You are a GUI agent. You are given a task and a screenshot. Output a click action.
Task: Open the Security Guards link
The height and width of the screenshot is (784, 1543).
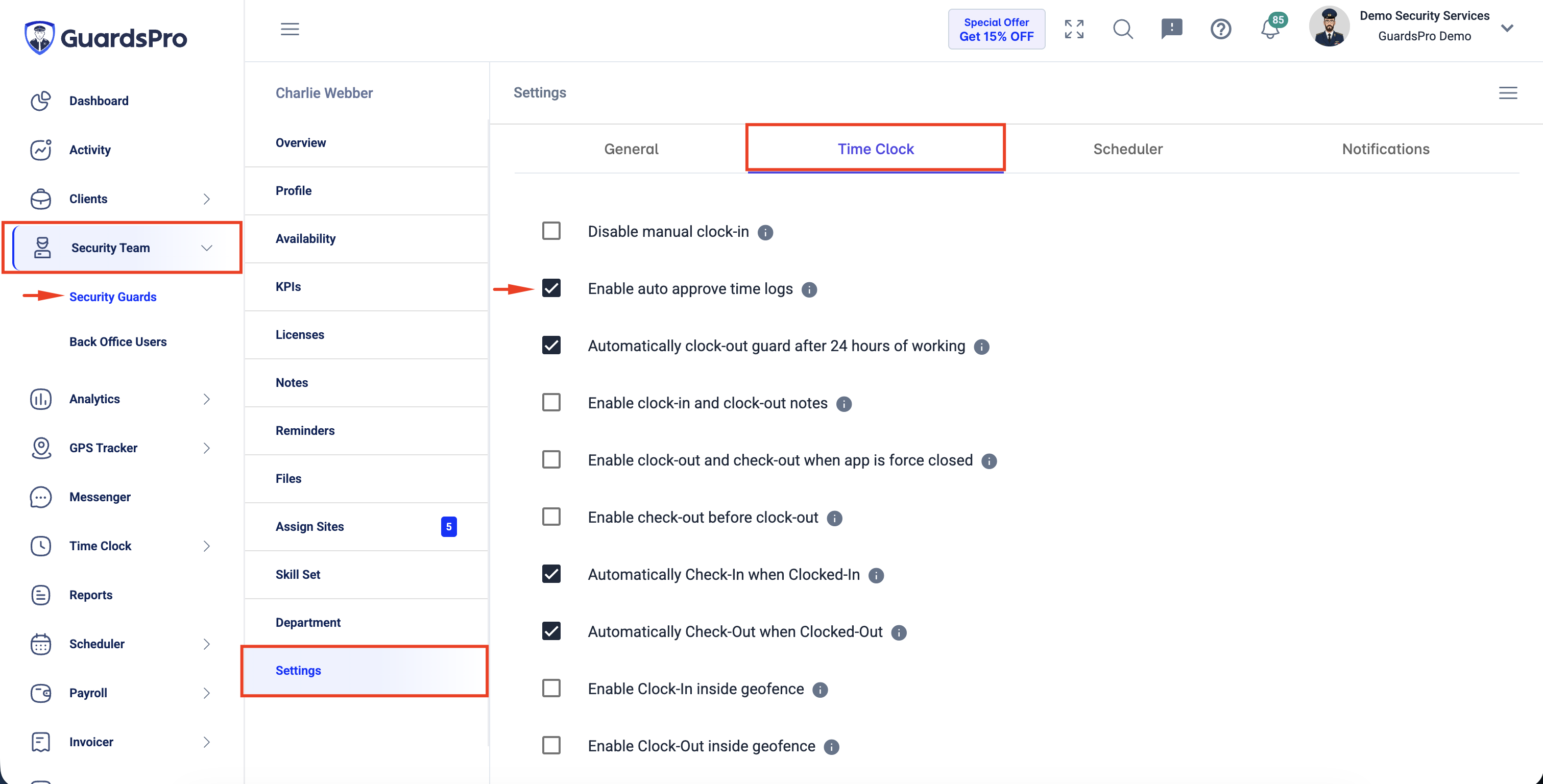click(113, 297)
